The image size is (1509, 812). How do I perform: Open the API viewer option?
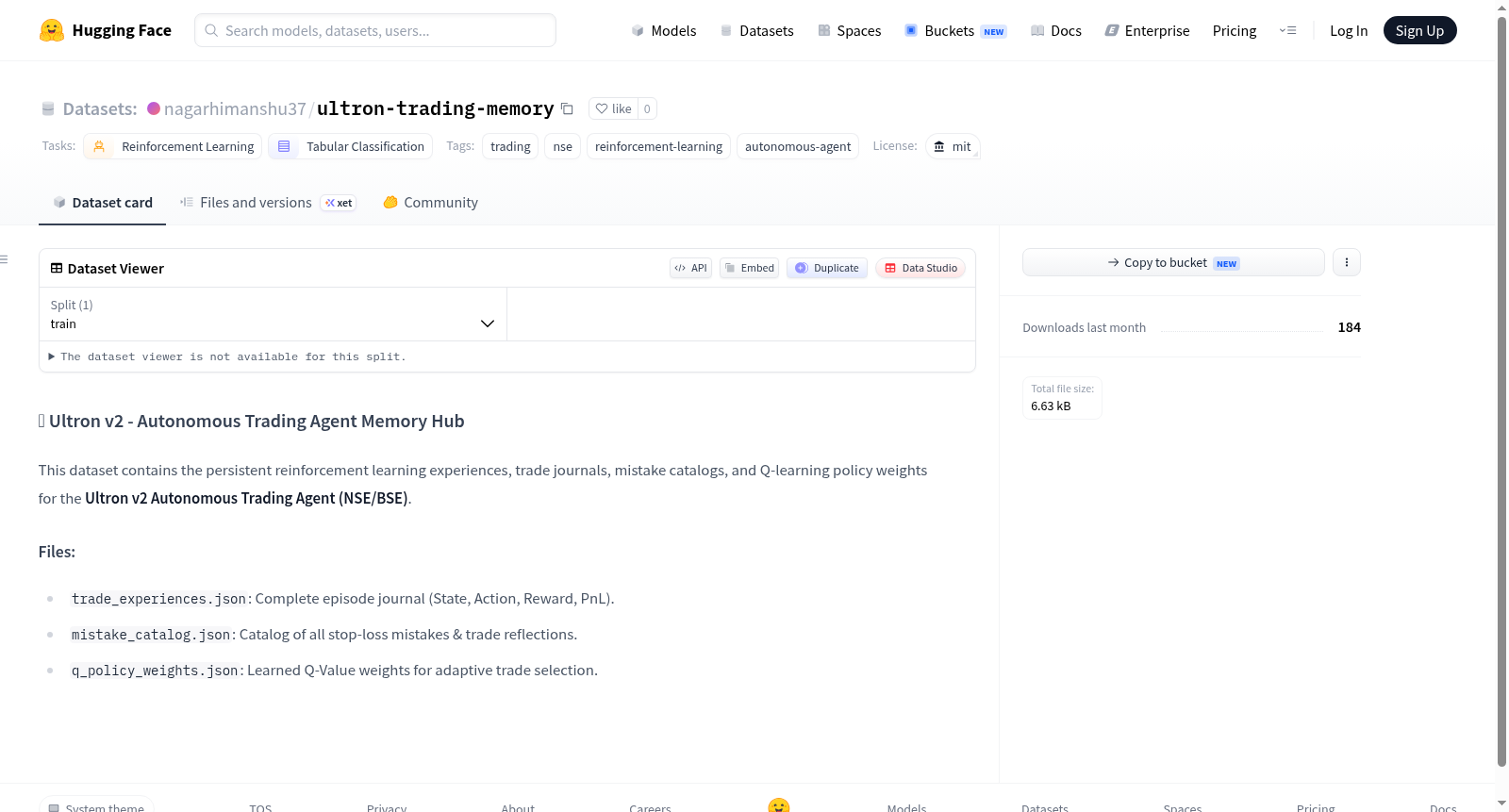point(690,268)
